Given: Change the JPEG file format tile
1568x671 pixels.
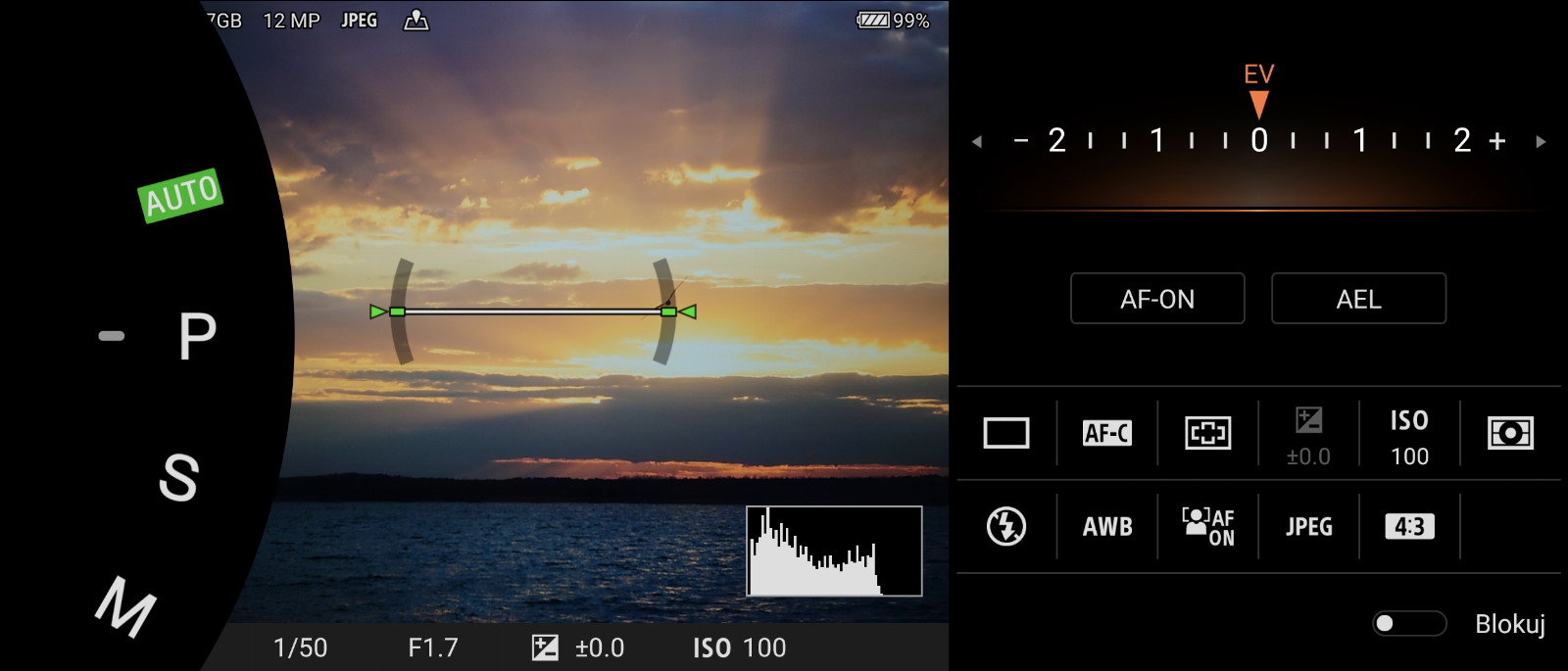Looking at the screenshot, I should click(x=1309, y=527).
